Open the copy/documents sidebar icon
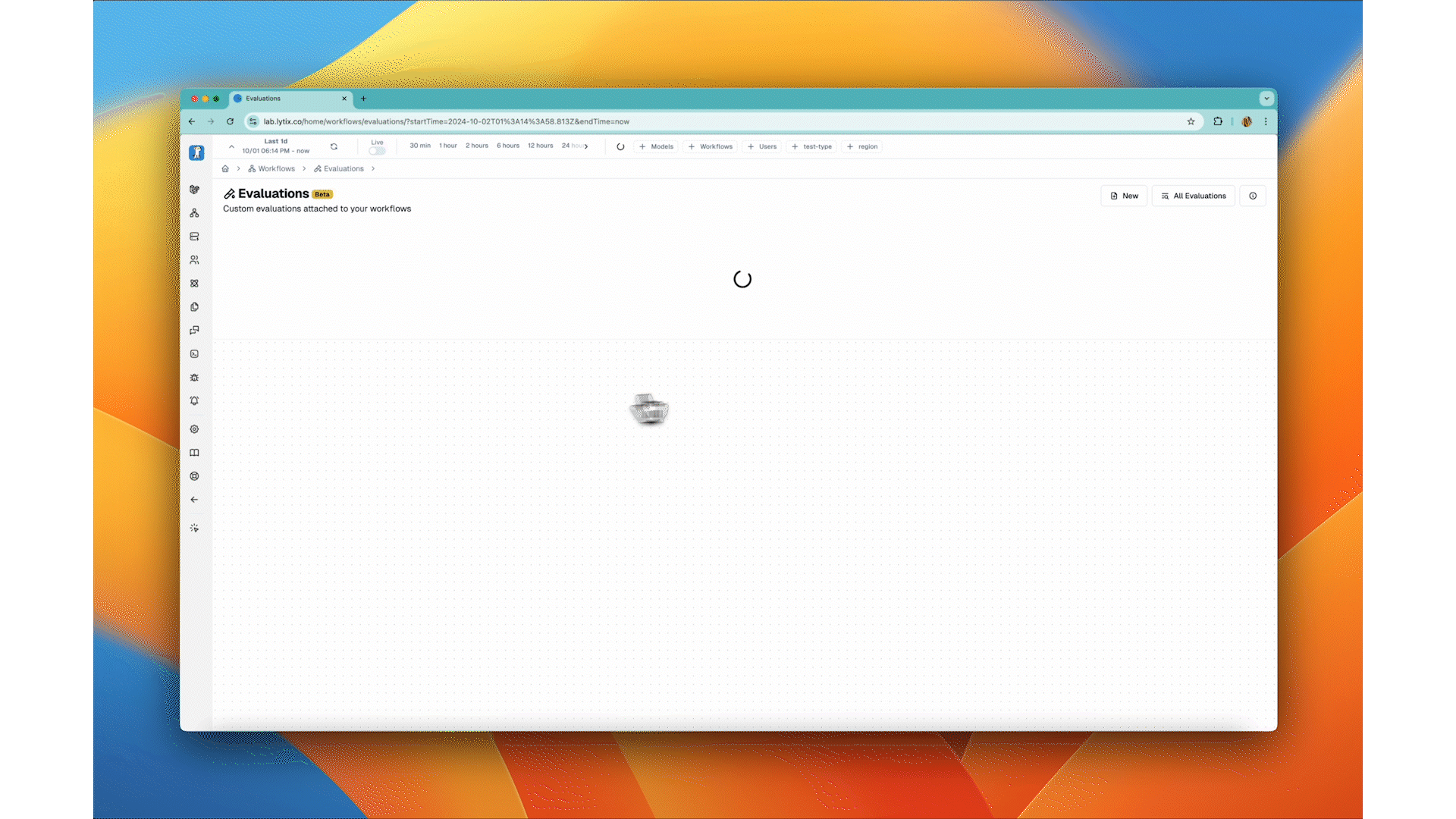Viewport: 1456px width, 819px height. coord(194,307)
